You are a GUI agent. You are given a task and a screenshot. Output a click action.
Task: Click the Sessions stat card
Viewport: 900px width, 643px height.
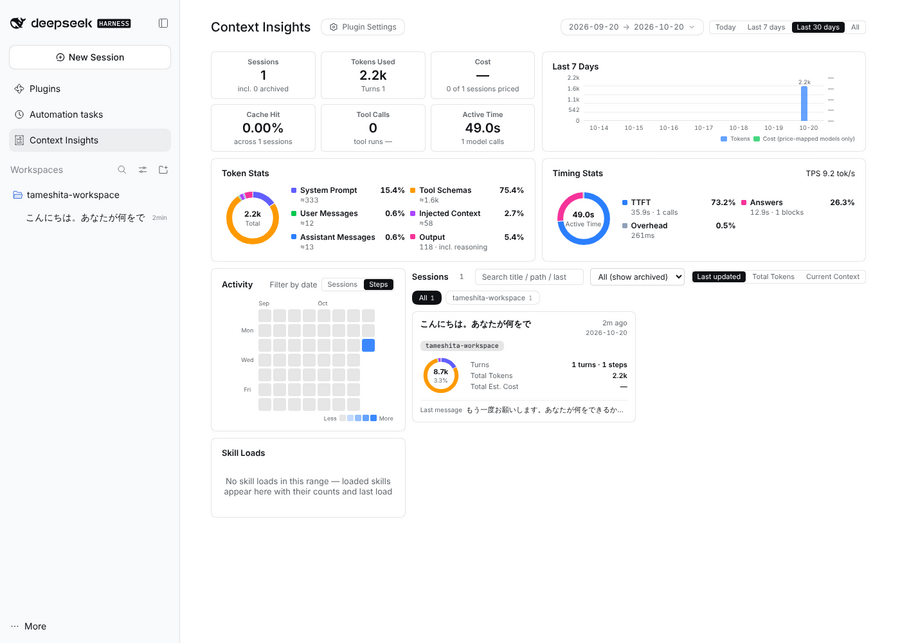[263, 75]
